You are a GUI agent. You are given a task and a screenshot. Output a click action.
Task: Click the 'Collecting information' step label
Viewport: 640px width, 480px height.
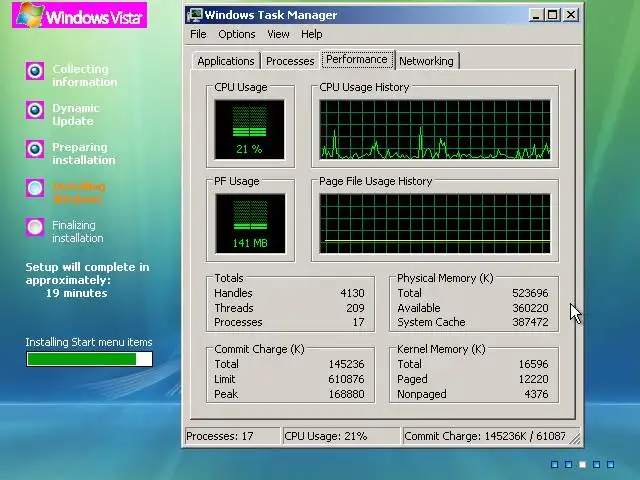pos(84,76)
